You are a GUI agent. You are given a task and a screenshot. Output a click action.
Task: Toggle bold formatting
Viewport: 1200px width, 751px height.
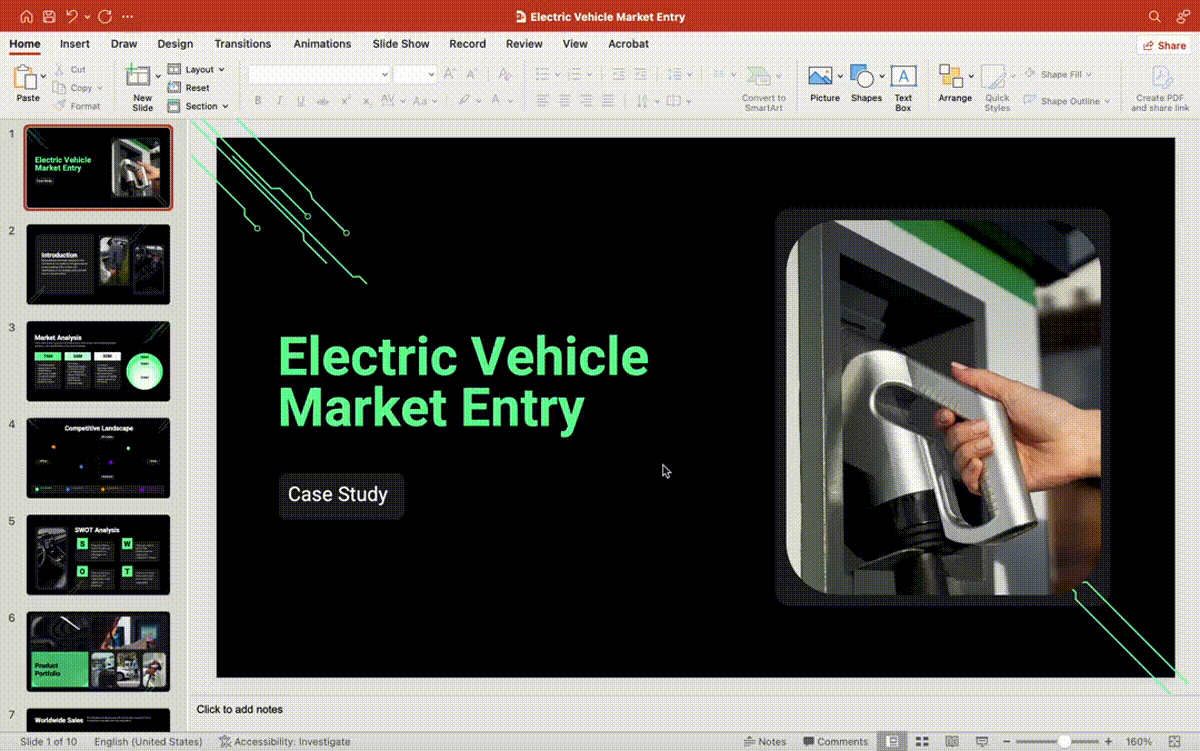258,100
